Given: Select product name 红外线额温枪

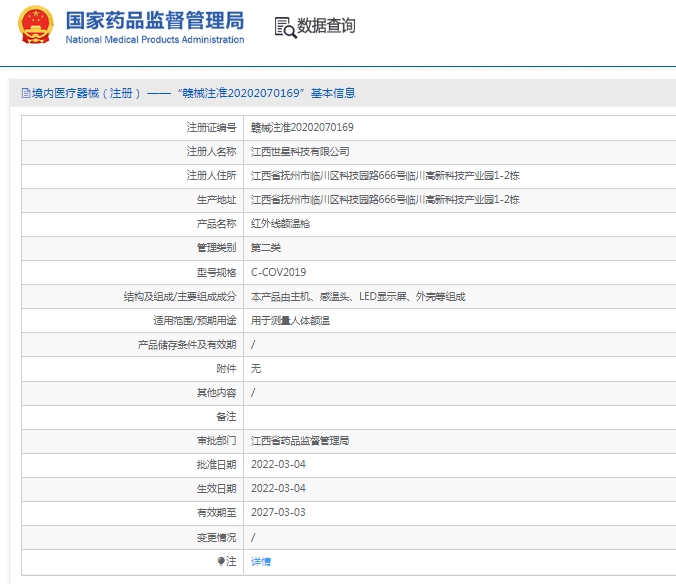Looking at the screenshot, I should (280, 224).
